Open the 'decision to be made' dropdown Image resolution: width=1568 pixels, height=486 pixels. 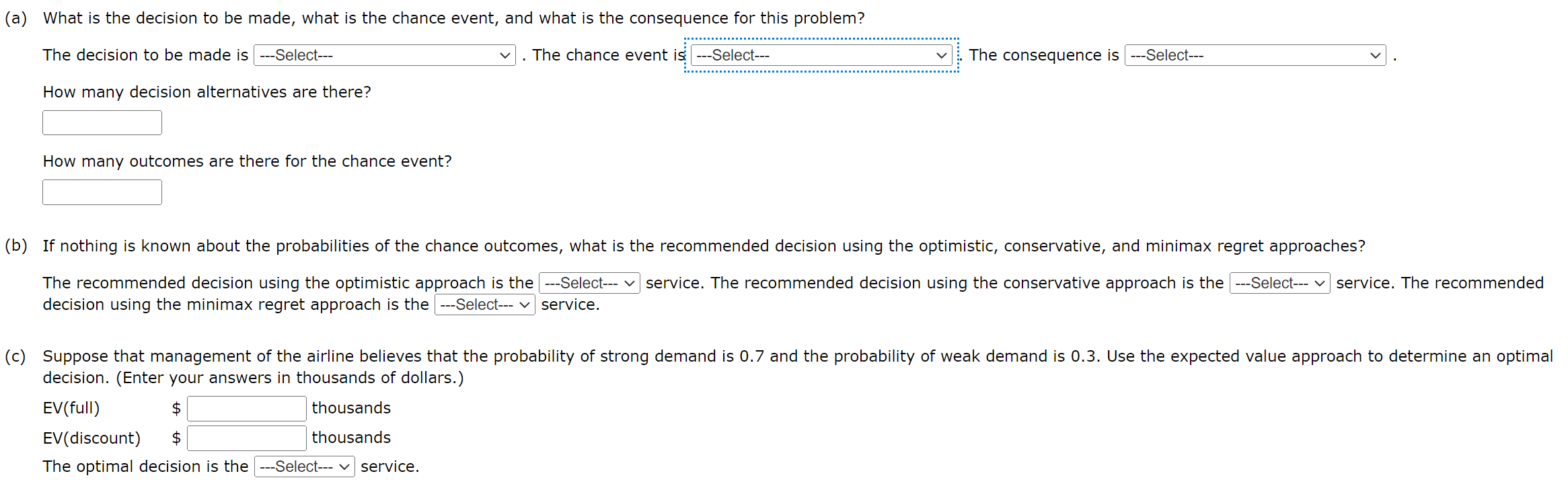[384, 55]
